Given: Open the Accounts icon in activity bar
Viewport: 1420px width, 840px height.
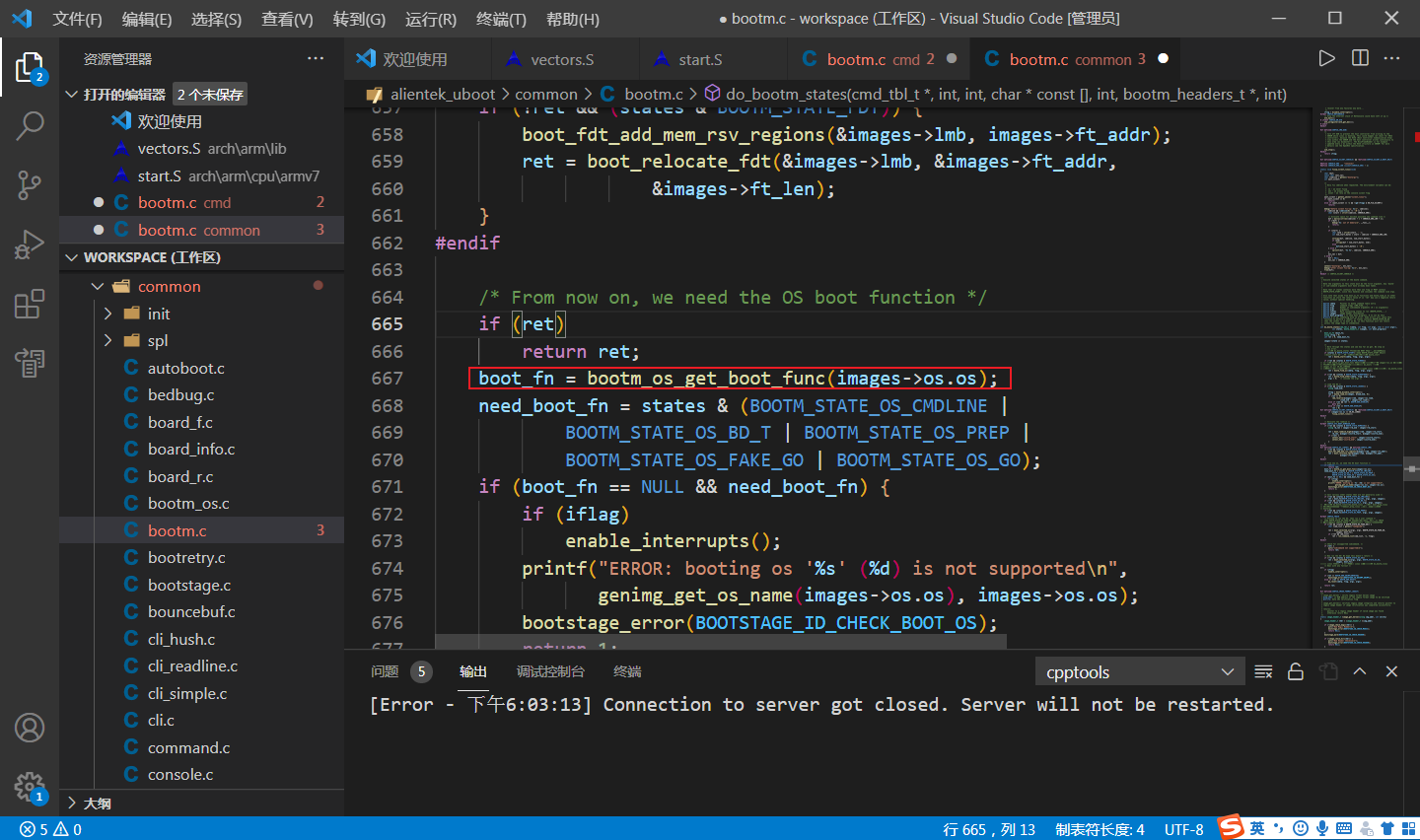Looking at the screenshot, I should coord(30,728).
